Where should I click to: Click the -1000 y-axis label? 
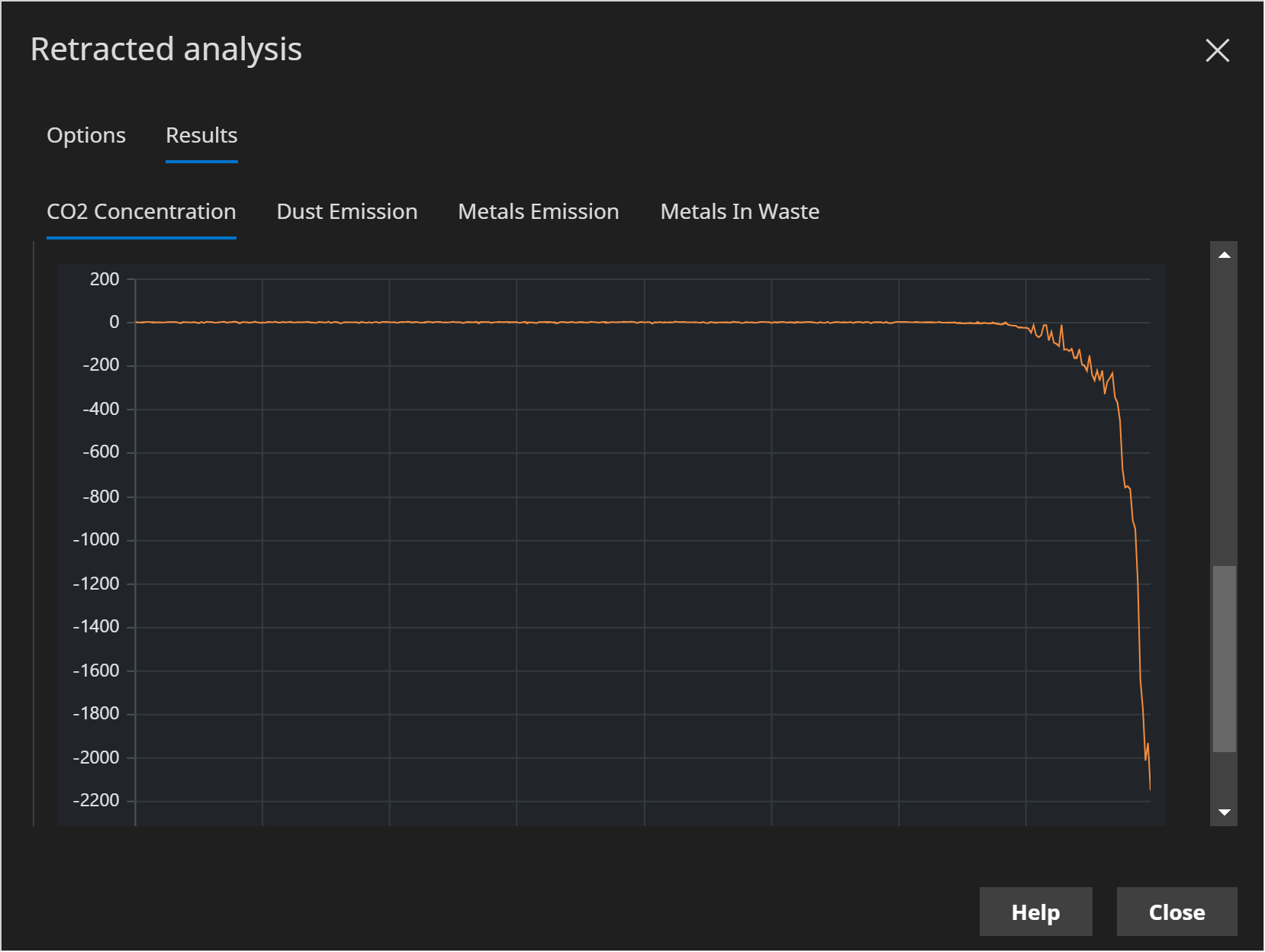(x=96, y=539)
